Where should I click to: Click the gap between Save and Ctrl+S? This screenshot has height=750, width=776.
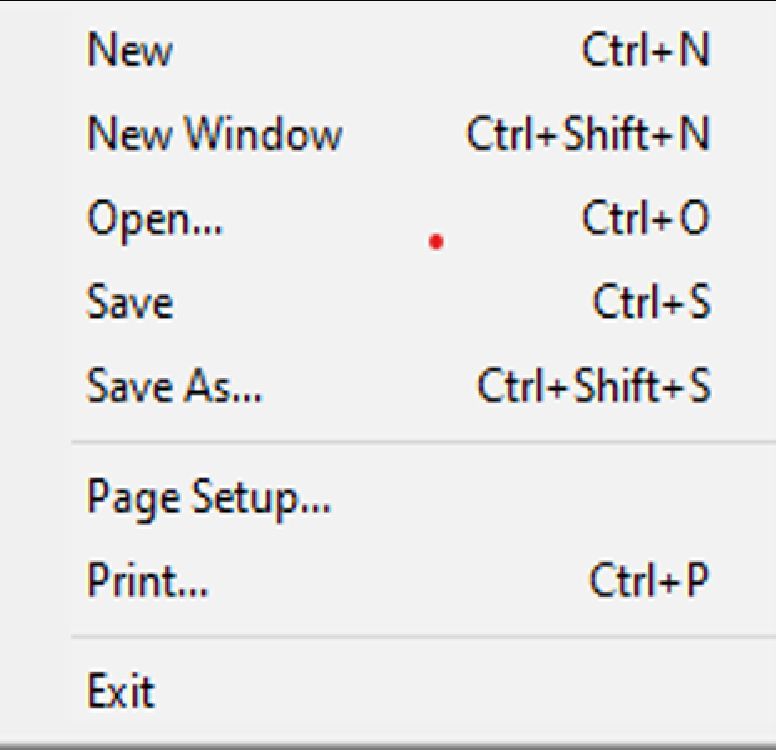pyautogui.click(x=380, y=302)
